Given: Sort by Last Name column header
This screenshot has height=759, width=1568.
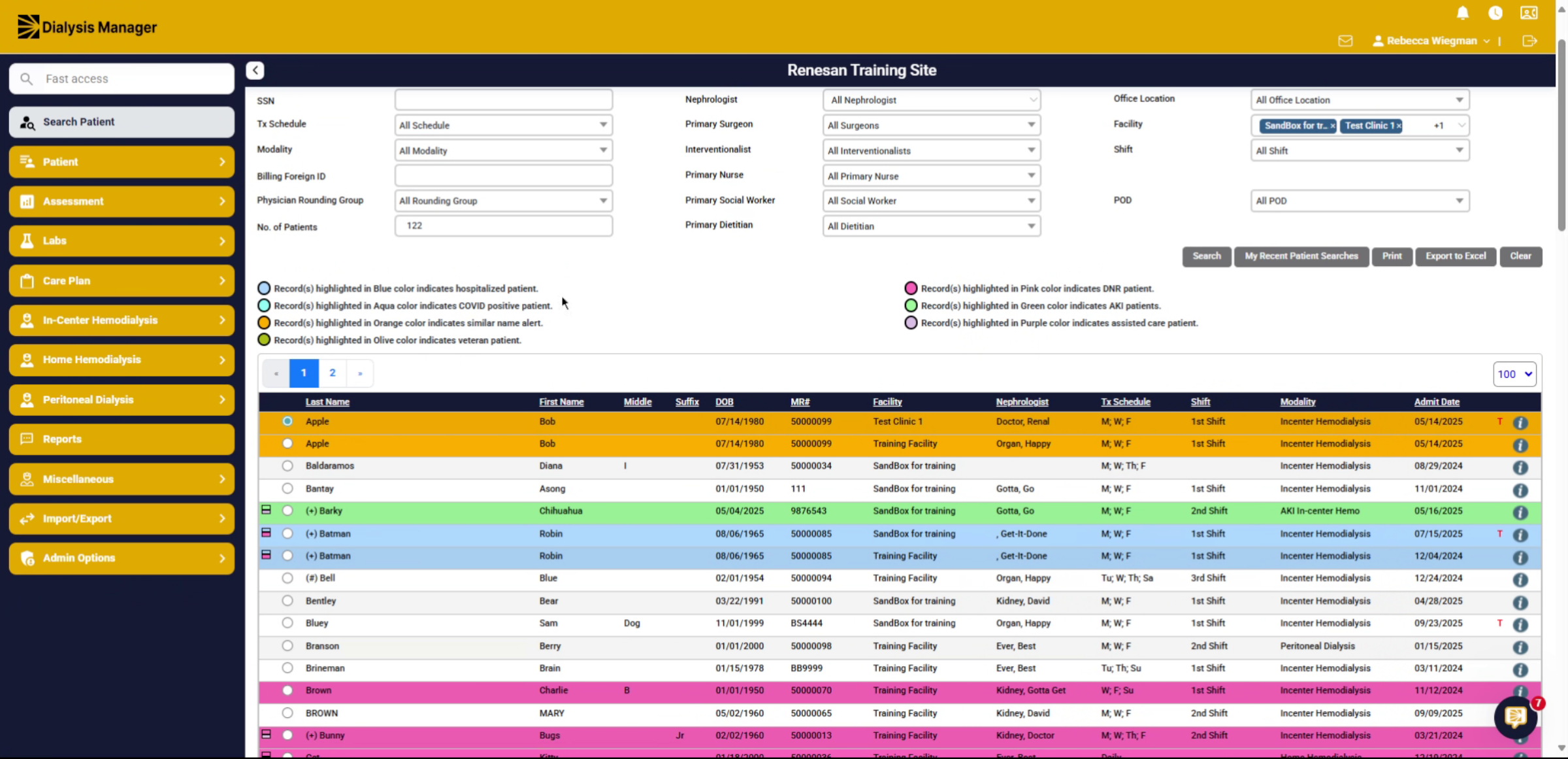Looking at the screenshot, I should click(x=327, y=402).
